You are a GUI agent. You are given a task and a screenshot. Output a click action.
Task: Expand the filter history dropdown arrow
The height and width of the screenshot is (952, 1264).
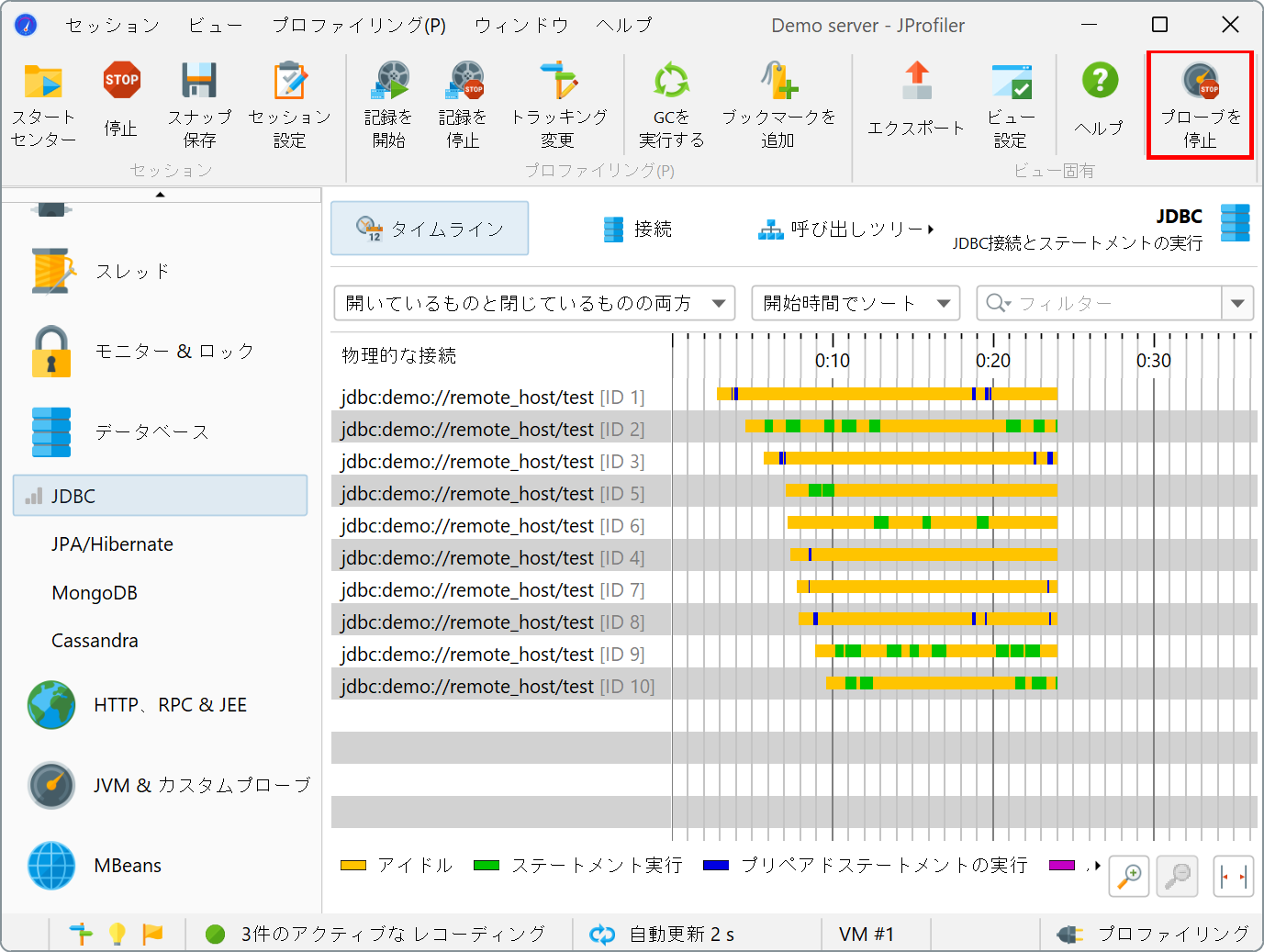(1238, 303)
